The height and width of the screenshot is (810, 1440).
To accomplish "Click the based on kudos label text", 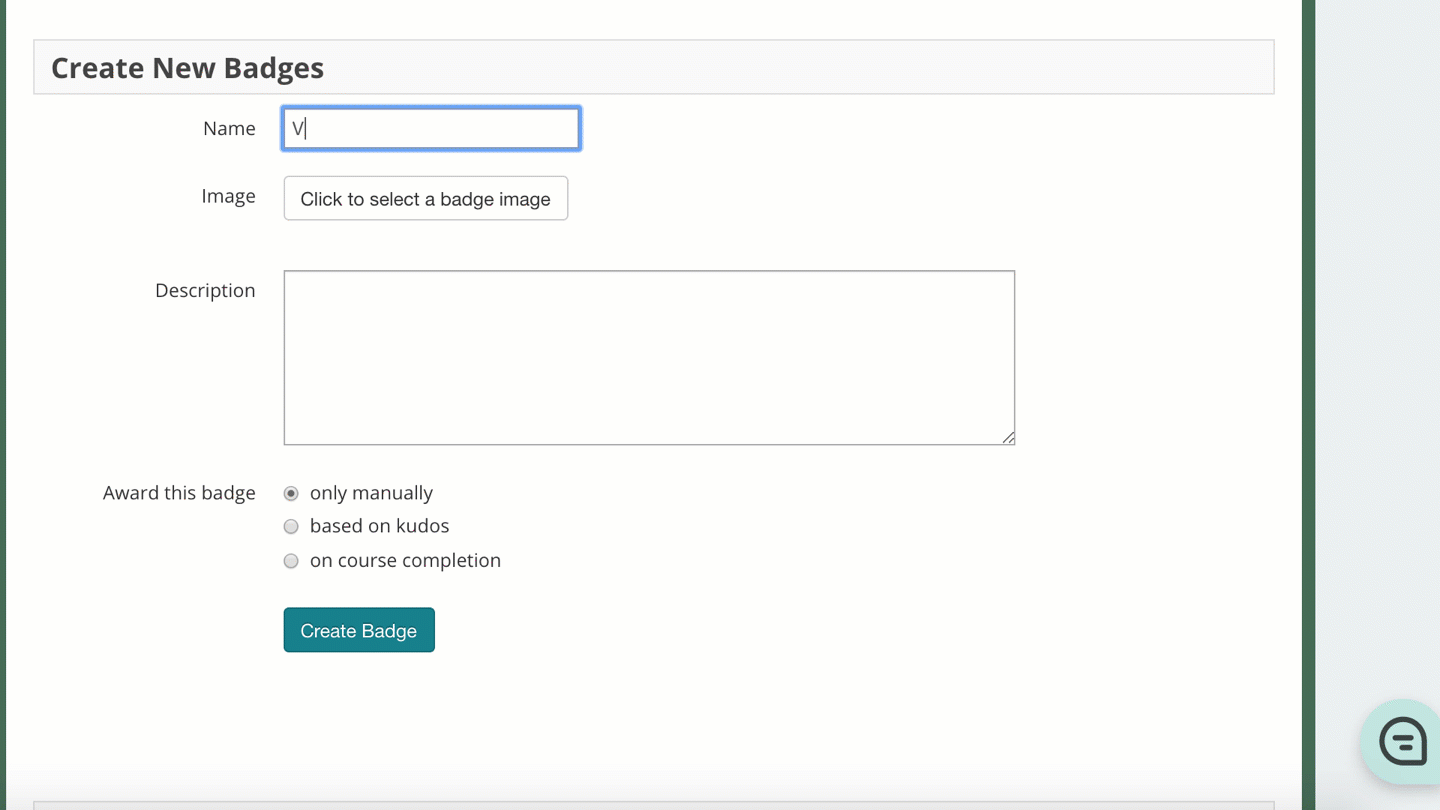I will click(379, 526).
